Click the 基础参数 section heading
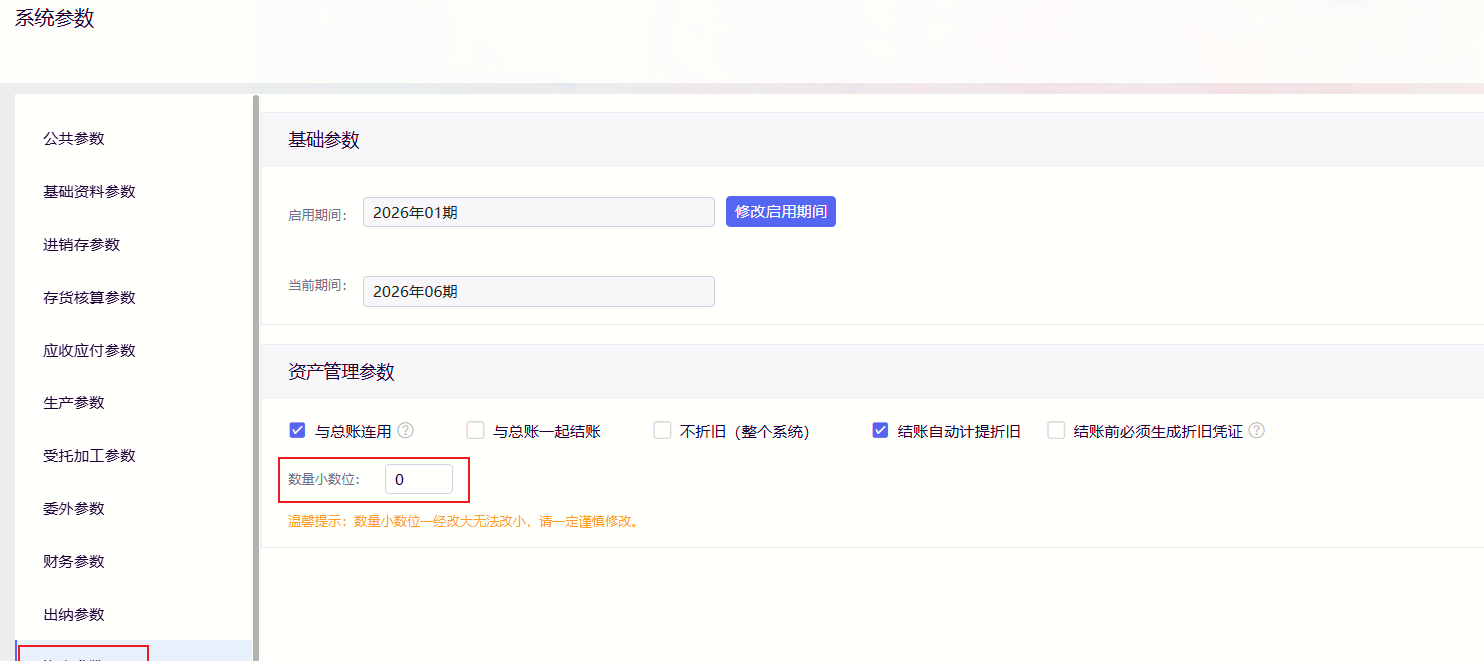 click(324, 140)
